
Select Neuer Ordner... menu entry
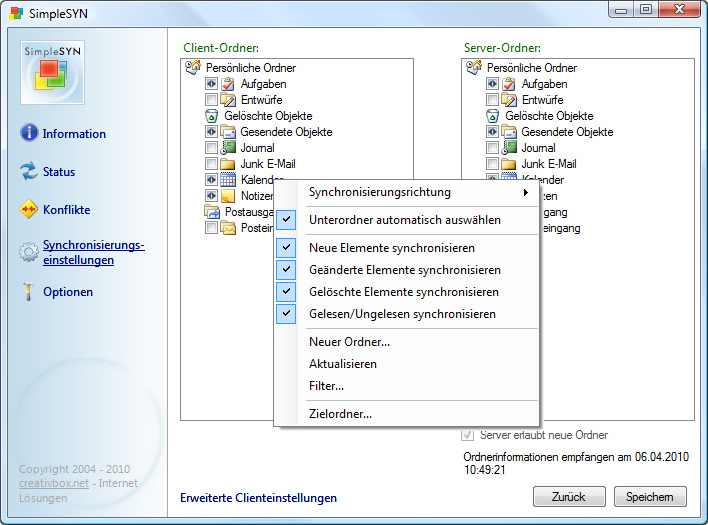pos(349,342)
